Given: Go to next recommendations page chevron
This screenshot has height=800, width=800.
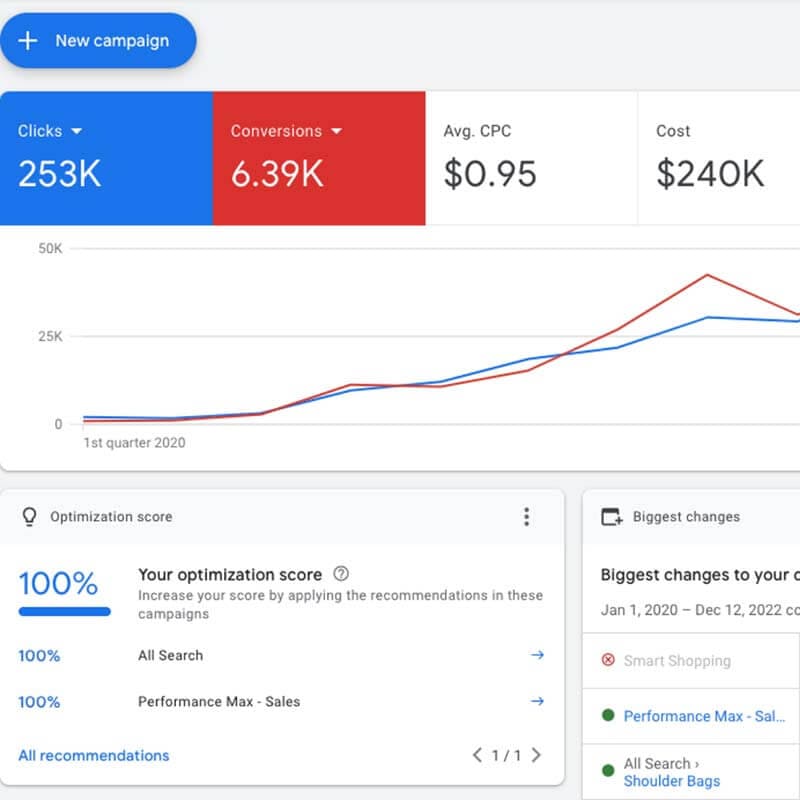Looking at the screenshot, I should pyautogui.click(x=537, y=755).
